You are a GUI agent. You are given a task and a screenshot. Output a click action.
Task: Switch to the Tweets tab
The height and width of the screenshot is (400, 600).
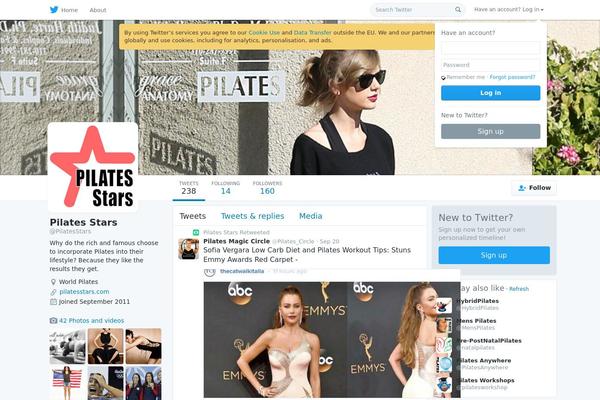192,216
